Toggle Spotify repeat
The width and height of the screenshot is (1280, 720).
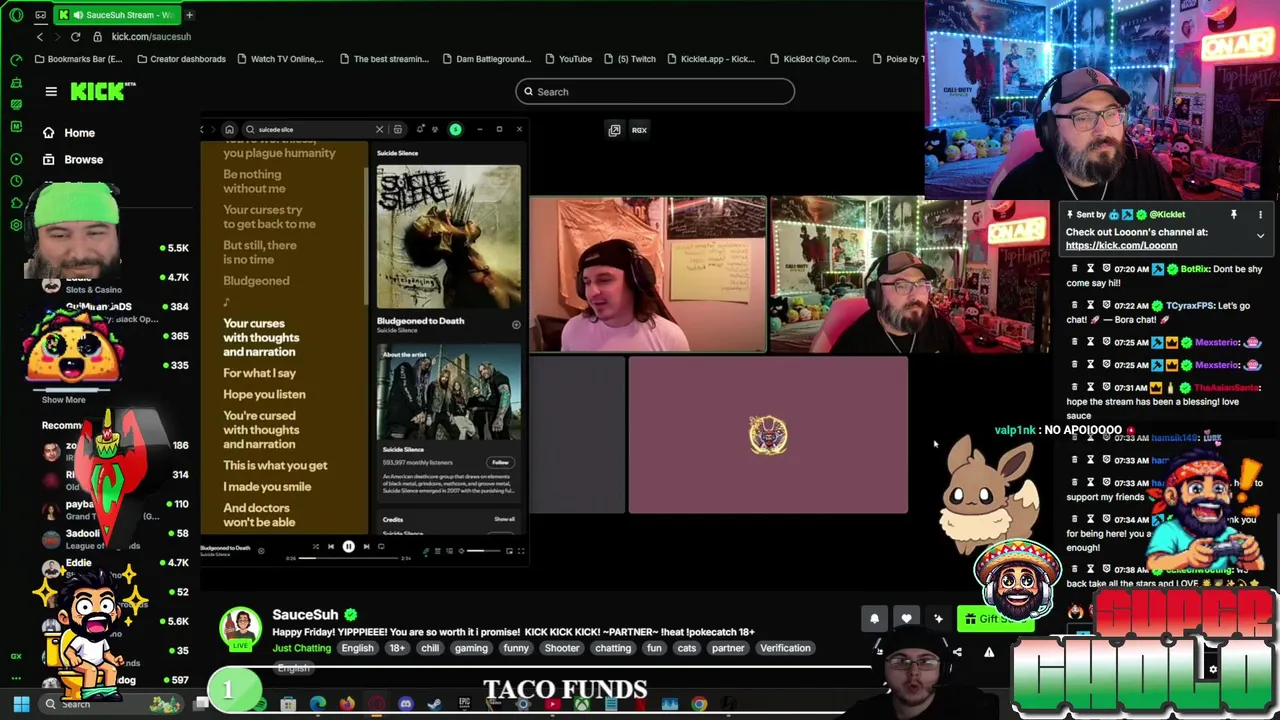point(381,547)
